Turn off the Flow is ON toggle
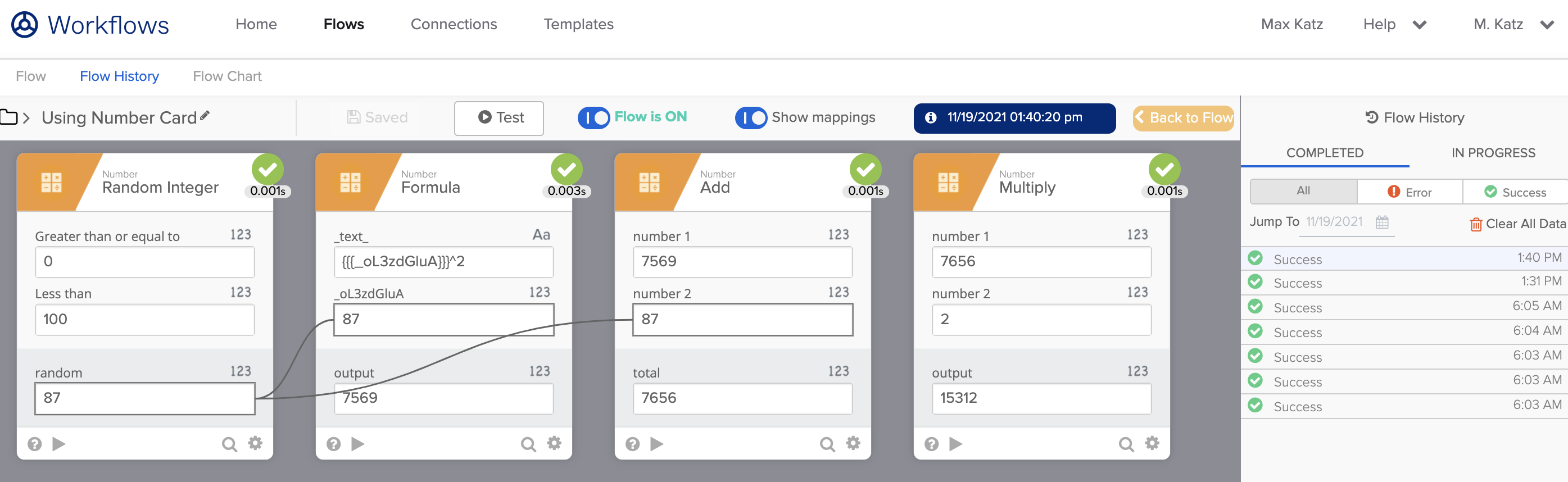Screen dimensions: 1568x482 coord(593,117)
